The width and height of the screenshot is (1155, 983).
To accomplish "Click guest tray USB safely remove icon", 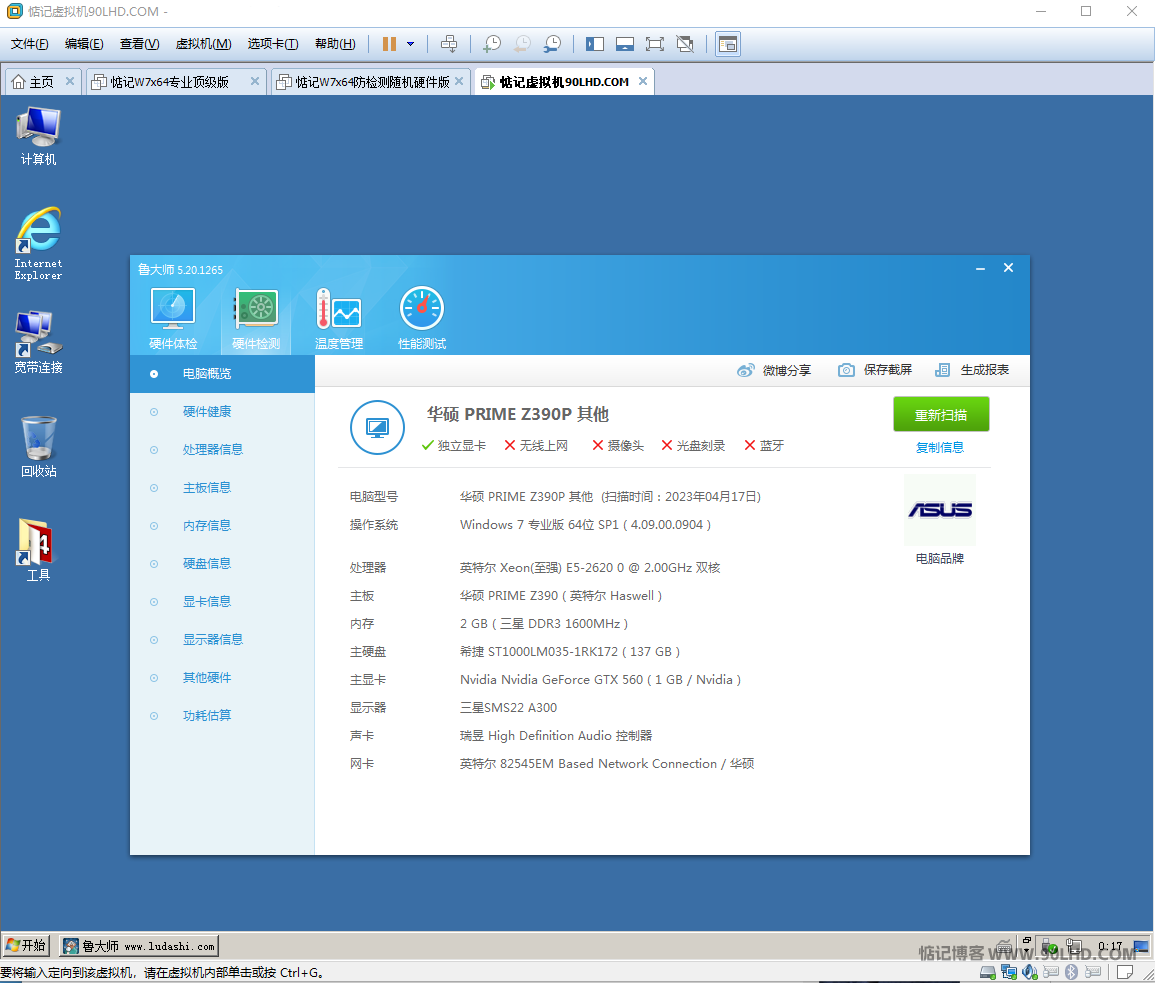I will [1049, 946].
